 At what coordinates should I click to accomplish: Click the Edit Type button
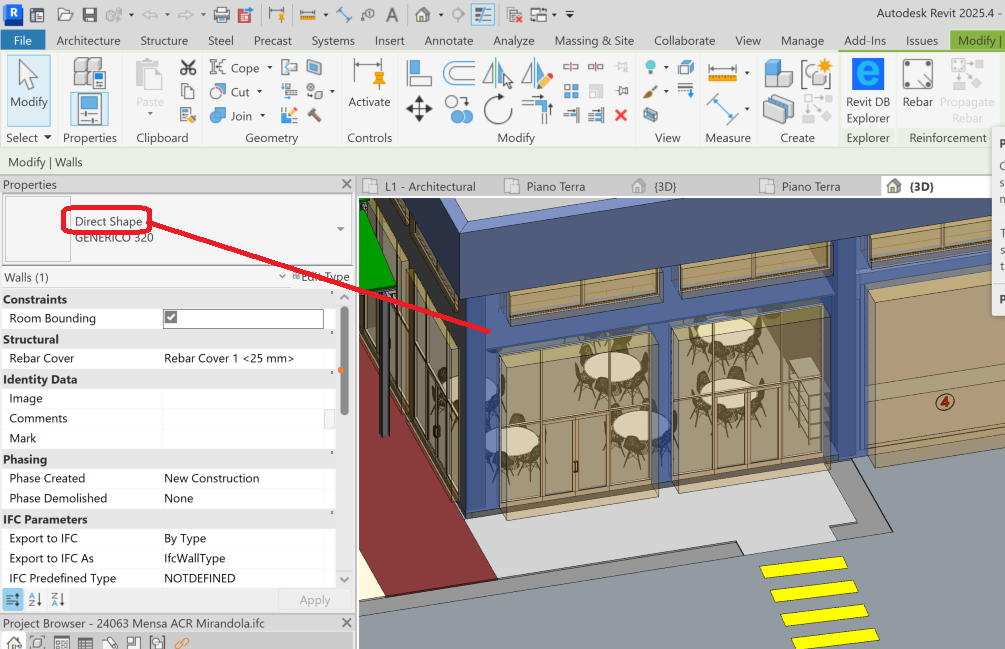(x=322, y=277)
